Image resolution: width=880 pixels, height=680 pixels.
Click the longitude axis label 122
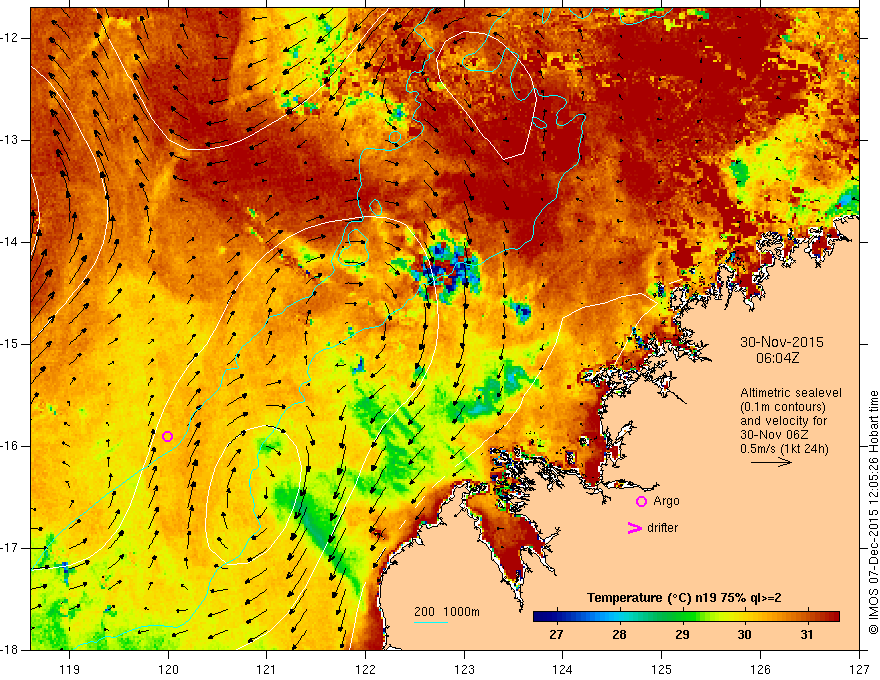[365, 669]
